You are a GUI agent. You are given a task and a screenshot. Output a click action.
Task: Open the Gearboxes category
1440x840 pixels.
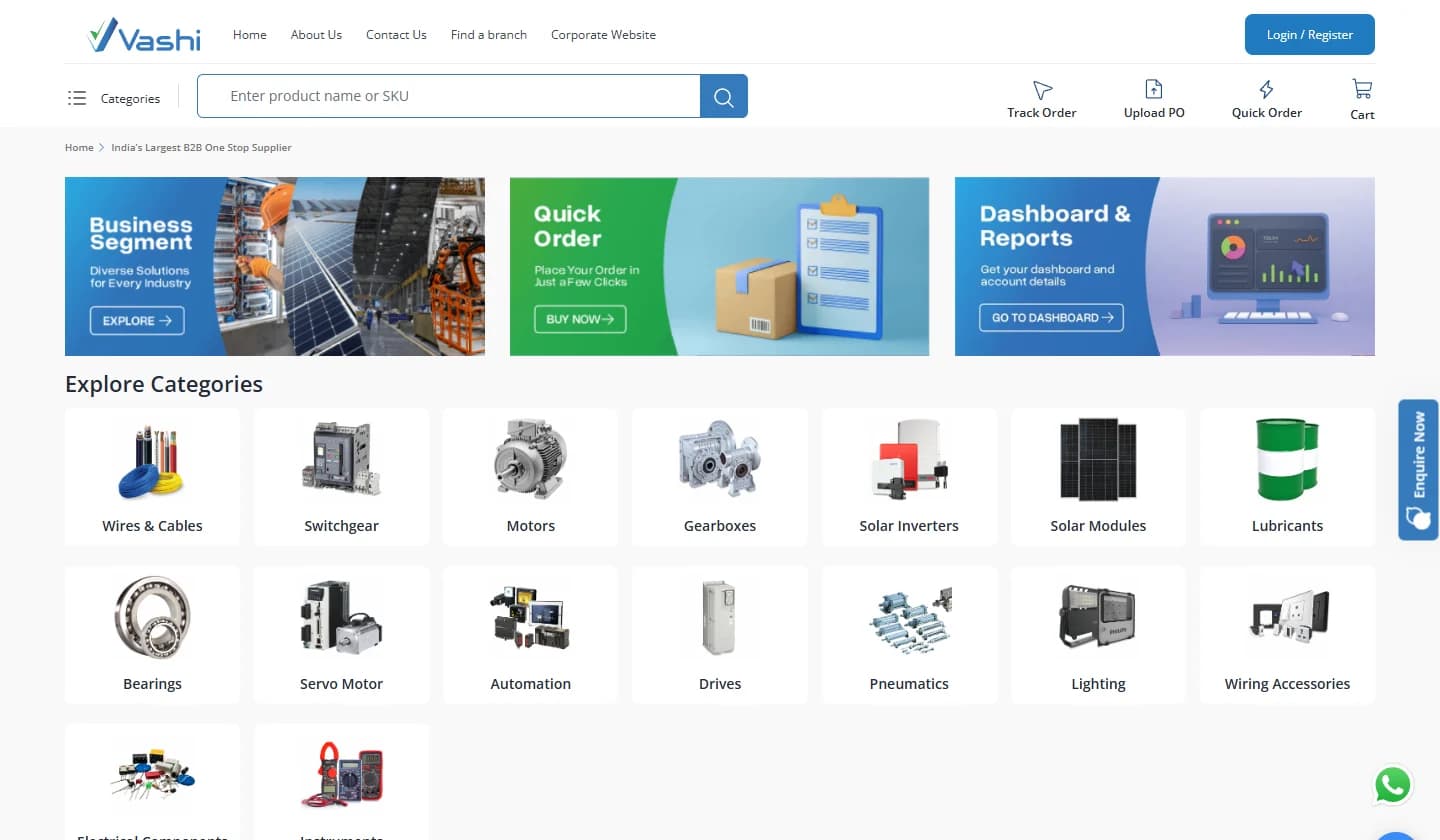(x=720, y=477)
